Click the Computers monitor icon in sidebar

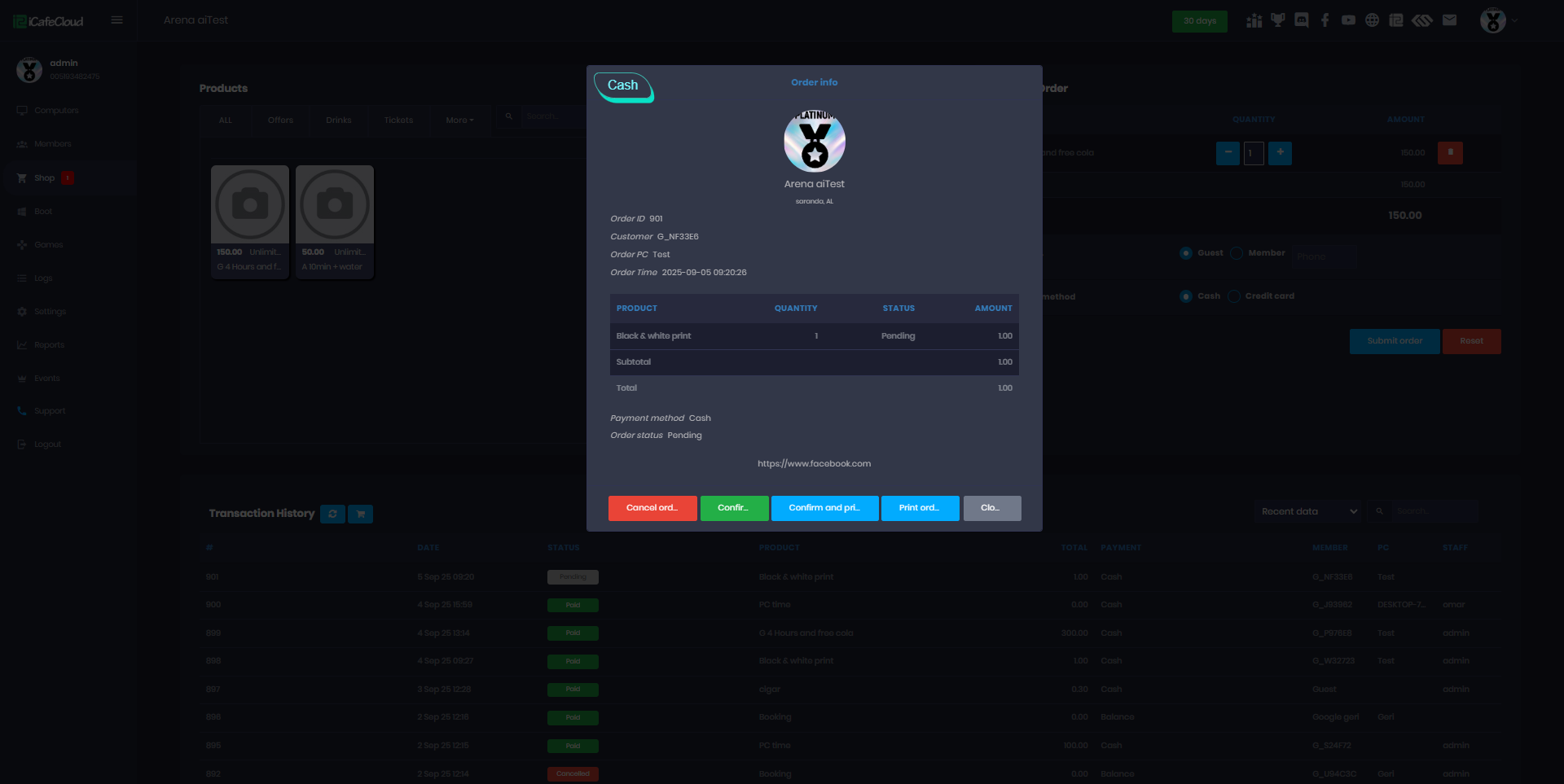[x=22, y=111]
